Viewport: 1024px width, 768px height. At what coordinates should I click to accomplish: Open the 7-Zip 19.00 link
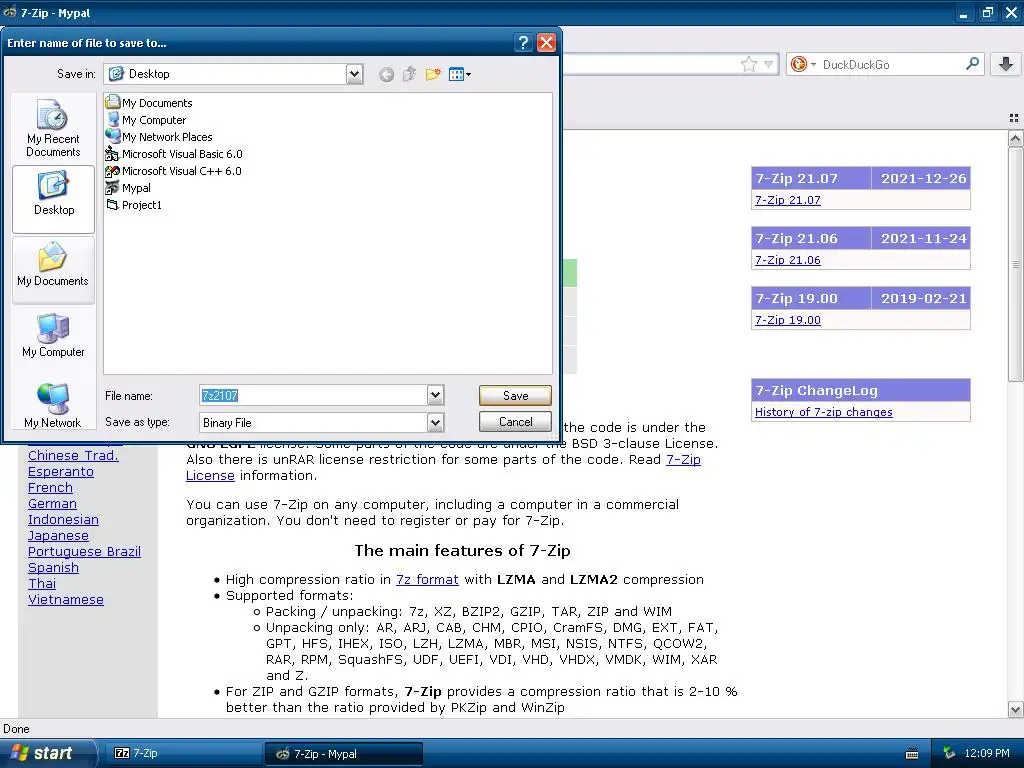(788, 320)
